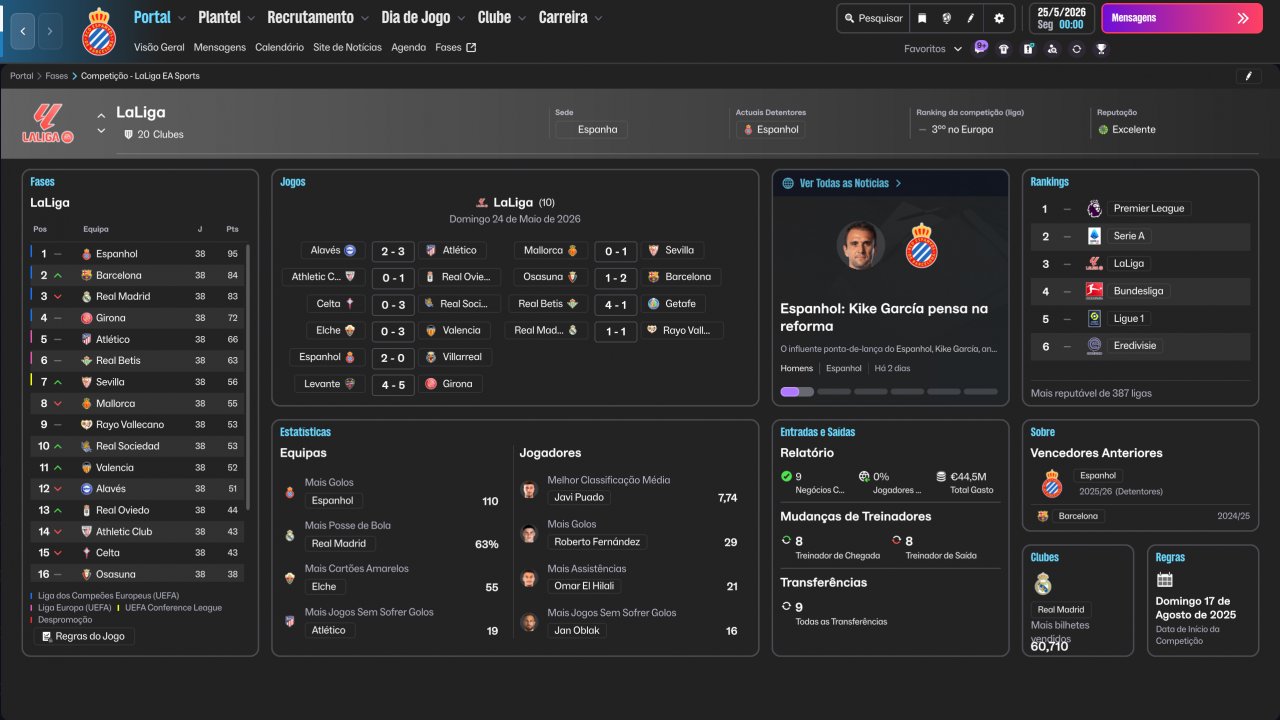Click the Alavés 2 - 3 Atlético score

(393, 251)
